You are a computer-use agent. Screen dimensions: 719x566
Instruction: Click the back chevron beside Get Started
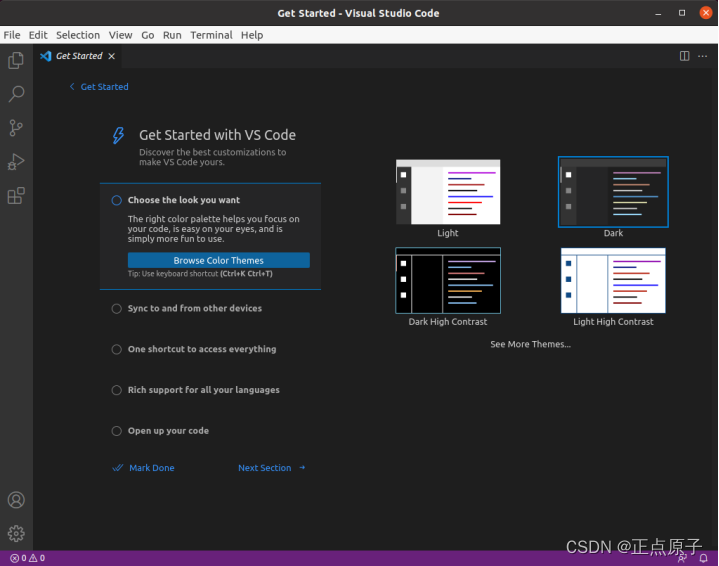tap(72, 86)
